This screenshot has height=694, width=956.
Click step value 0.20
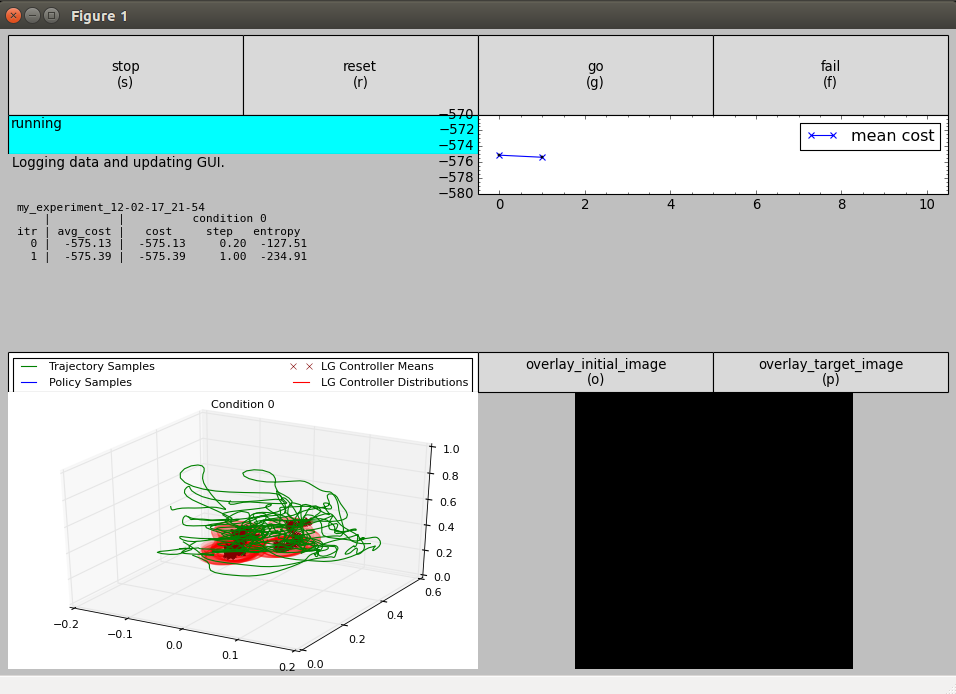(x=233, y=243)
